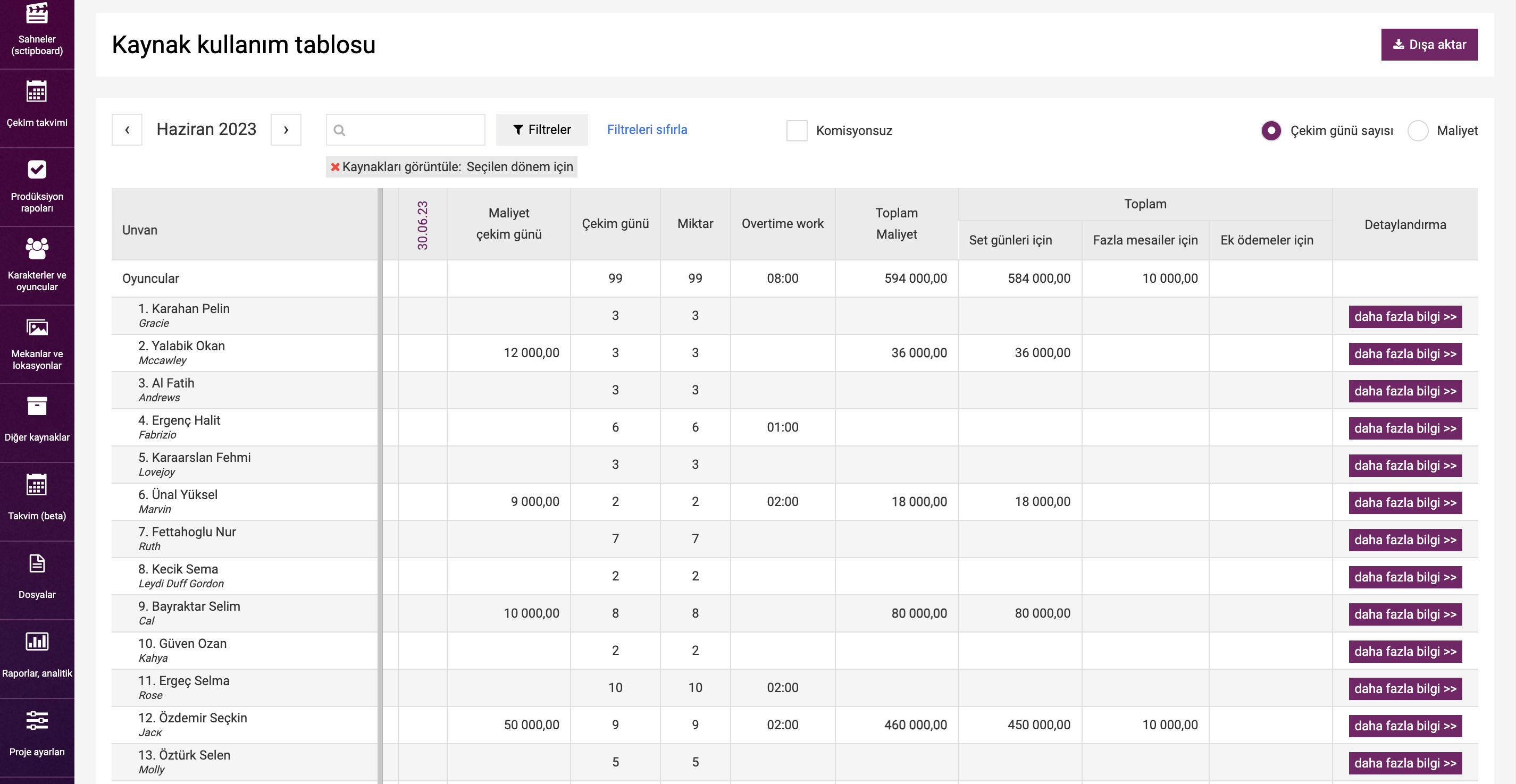Go to previous month arrow
Image resolution: width=1516 pixels, height=784 pixels.
127,129
